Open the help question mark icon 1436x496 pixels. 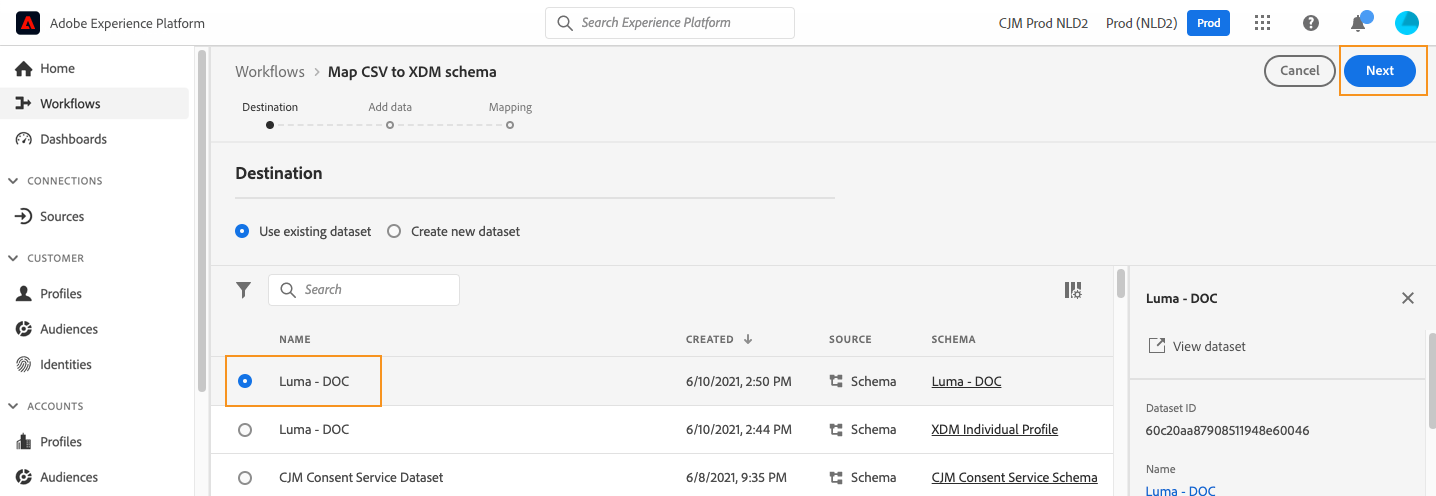coord(1311,23)
